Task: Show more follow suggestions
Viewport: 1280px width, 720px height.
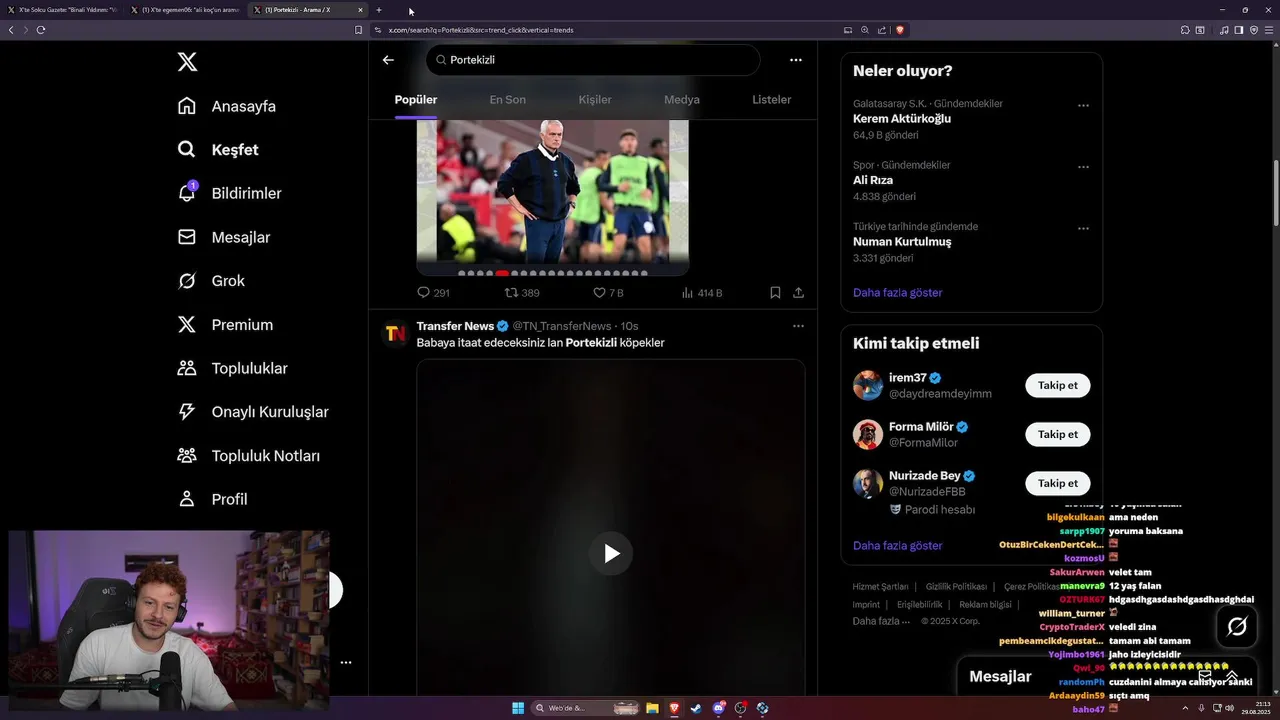Action: [x=897, y=546]
